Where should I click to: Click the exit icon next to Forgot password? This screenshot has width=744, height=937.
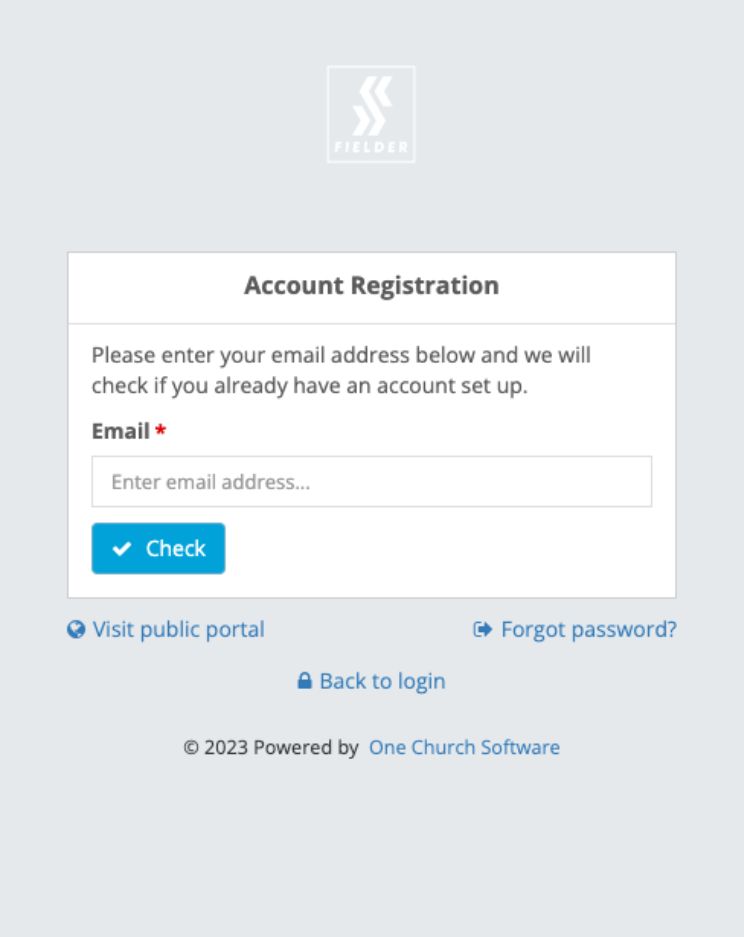pyautogui.click(x=483, y=629)
